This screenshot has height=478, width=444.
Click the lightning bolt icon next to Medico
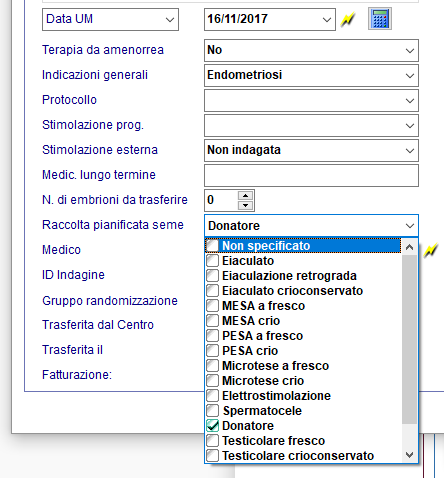tap(430, 250)
